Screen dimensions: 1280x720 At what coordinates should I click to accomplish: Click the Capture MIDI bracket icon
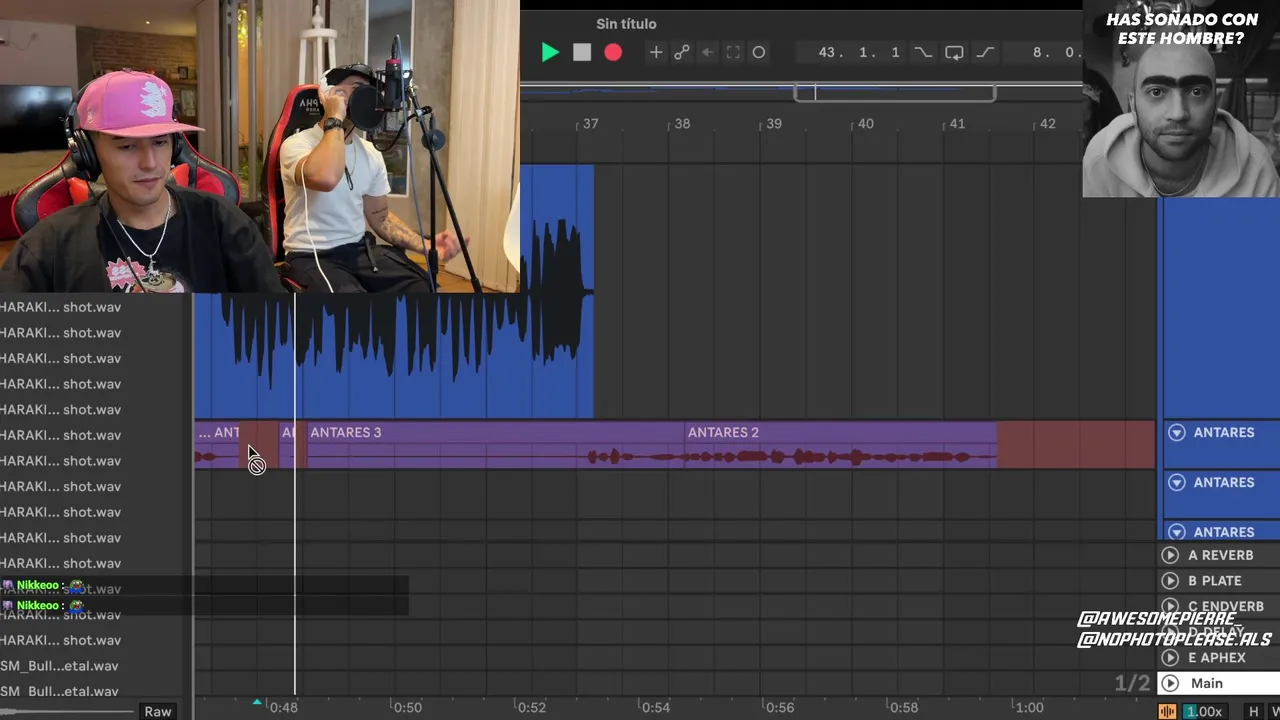(733, 52)
